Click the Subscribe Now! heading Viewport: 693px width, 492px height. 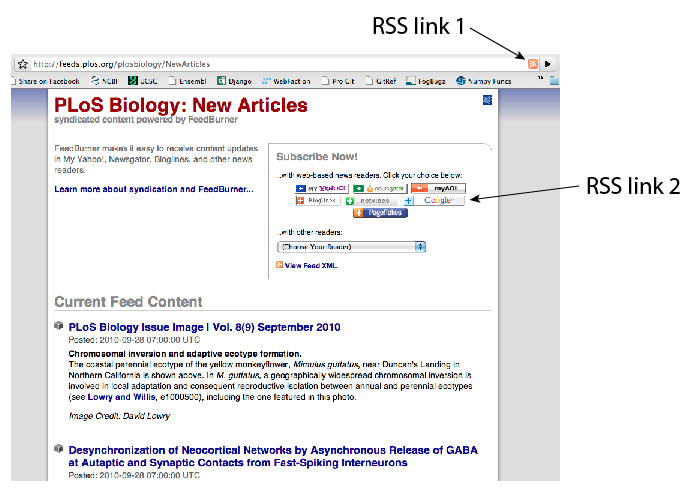317,156
